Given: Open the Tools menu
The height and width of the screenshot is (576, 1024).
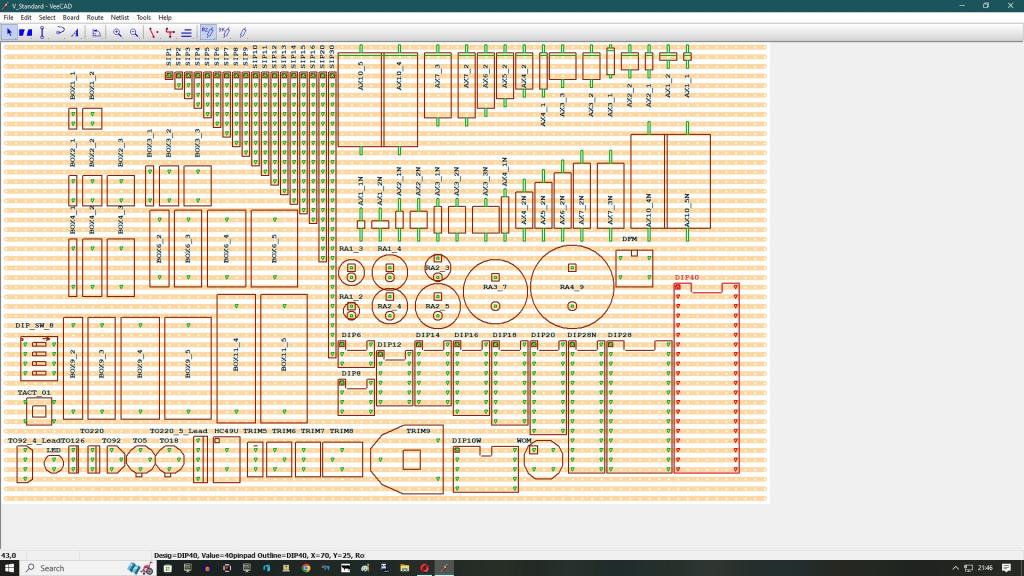Looking at the screenshot, I should tap(144, 17).
